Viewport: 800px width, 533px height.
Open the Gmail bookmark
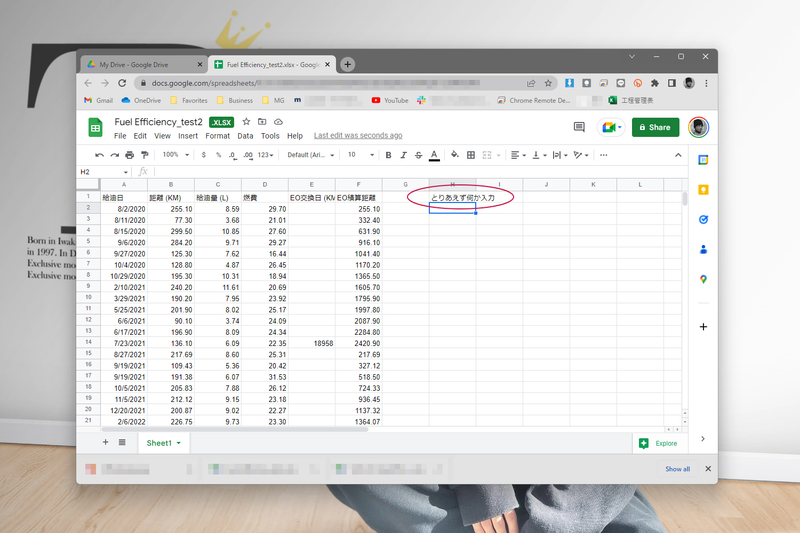point(98,100)
